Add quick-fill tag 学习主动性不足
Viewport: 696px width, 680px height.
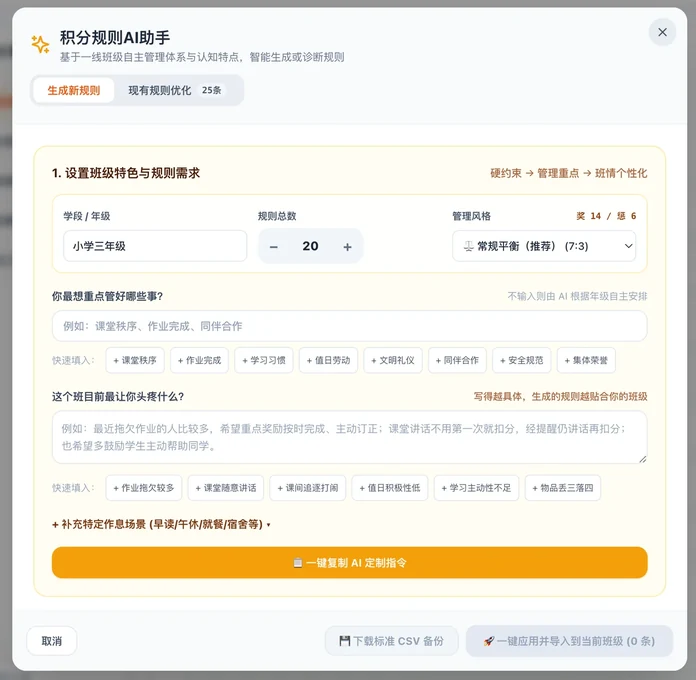476,488
